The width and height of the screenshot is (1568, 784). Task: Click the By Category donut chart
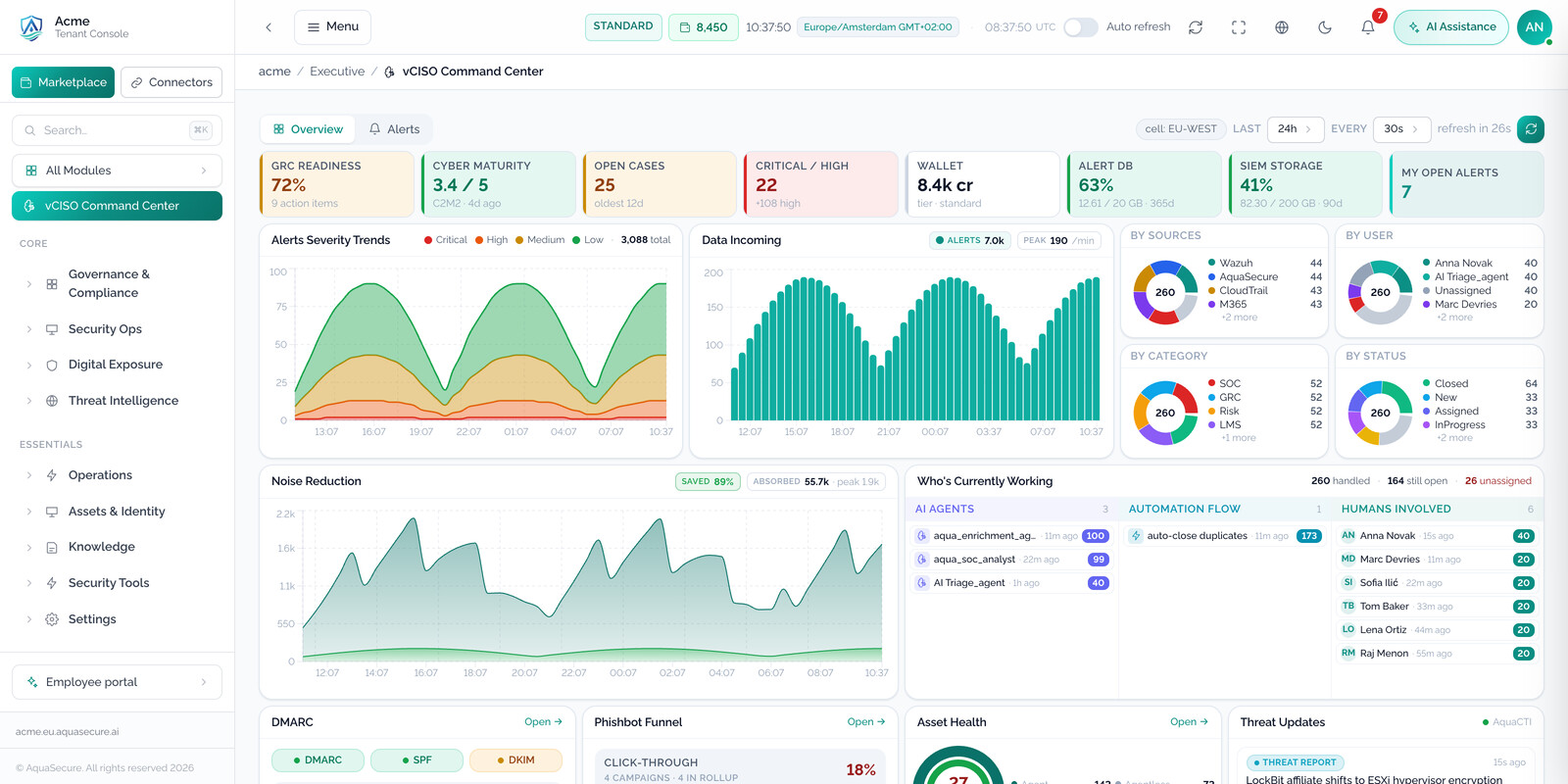tap(1165, 413)
